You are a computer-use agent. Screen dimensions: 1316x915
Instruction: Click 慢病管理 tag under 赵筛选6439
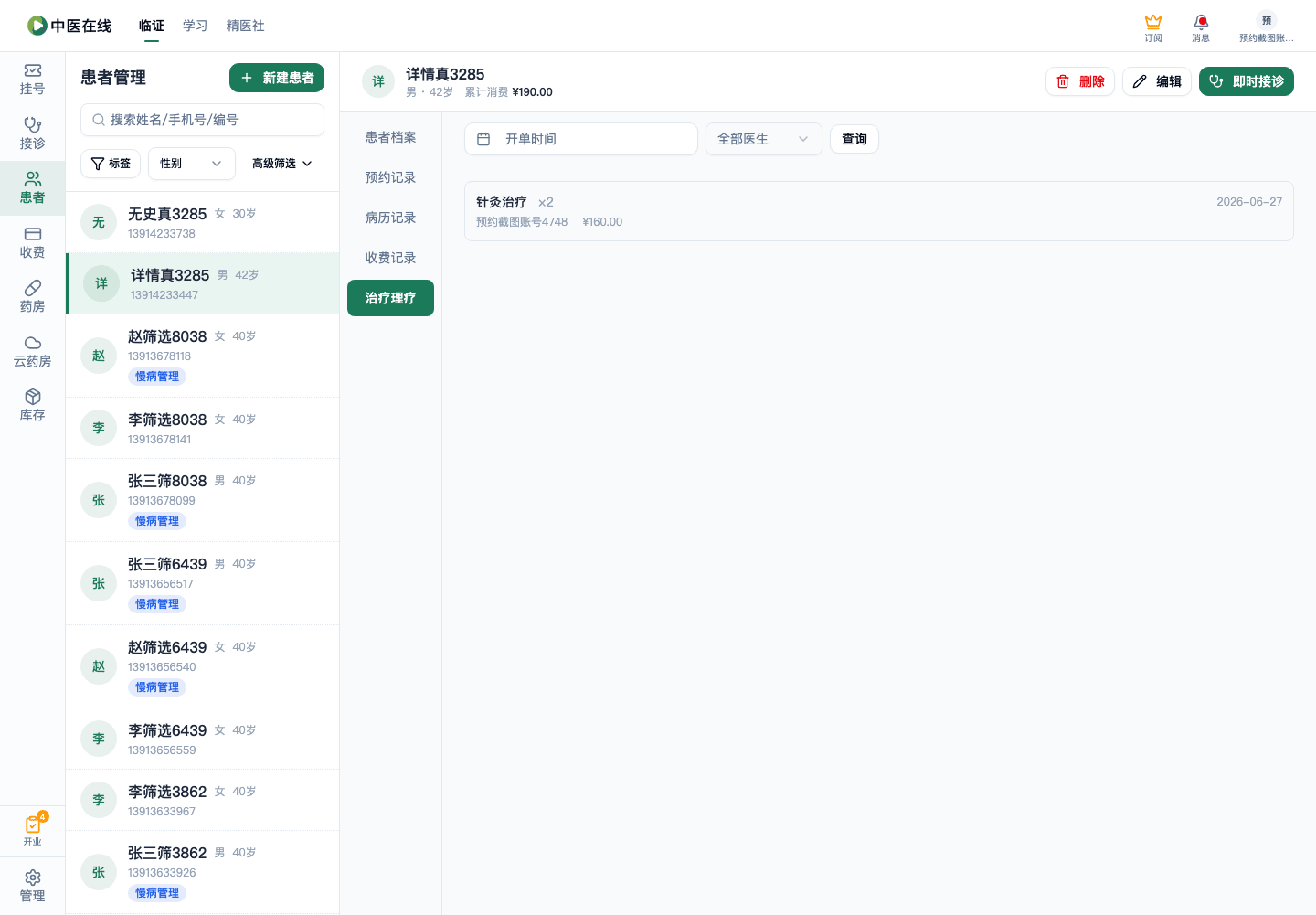point(157,687)
